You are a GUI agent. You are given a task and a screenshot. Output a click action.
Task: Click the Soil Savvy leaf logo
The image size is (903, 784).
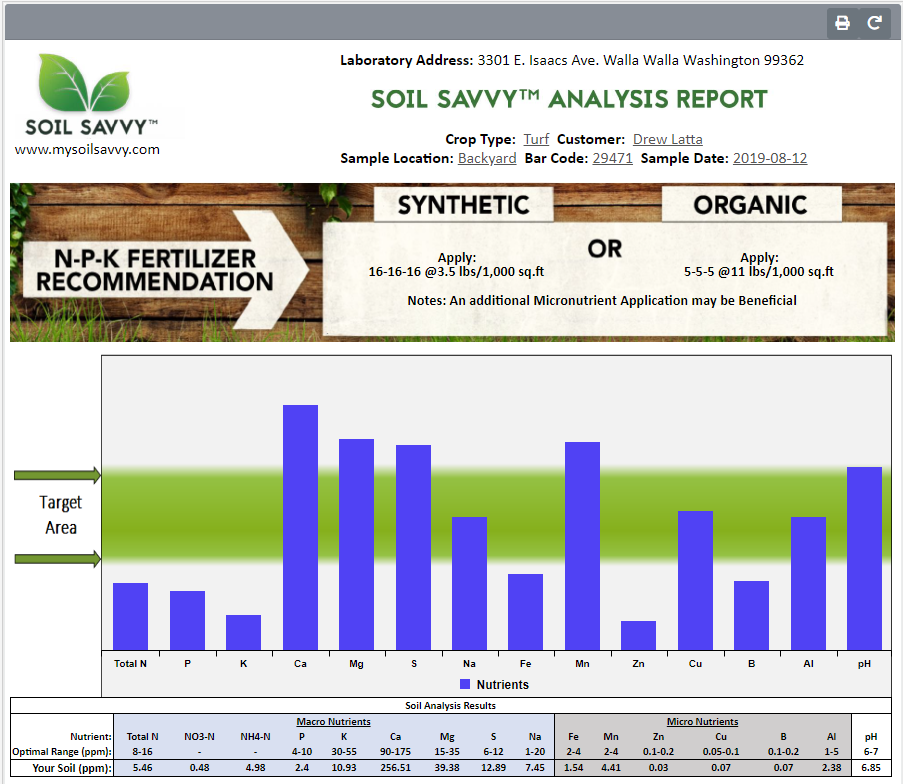point(97,85)
